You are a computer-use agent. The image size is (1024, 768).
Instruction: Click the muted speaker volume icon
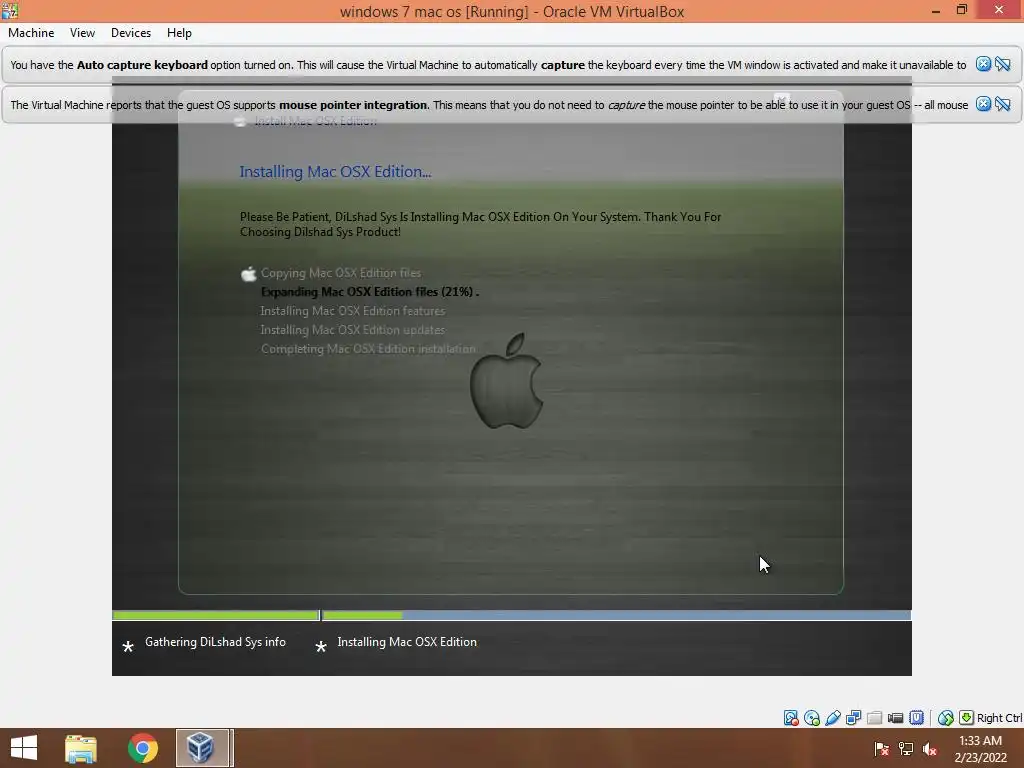tap(930, 749)
